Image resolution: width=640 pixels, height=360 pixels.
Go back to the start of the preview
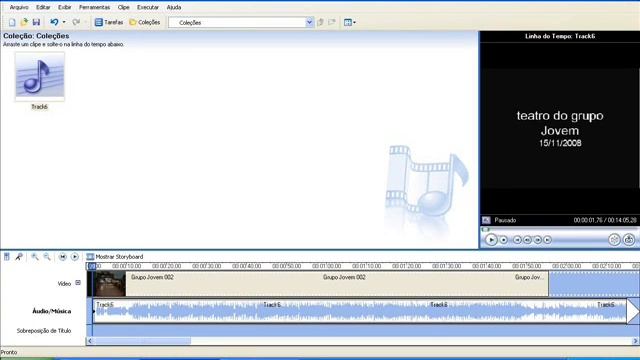coord(517,240)
